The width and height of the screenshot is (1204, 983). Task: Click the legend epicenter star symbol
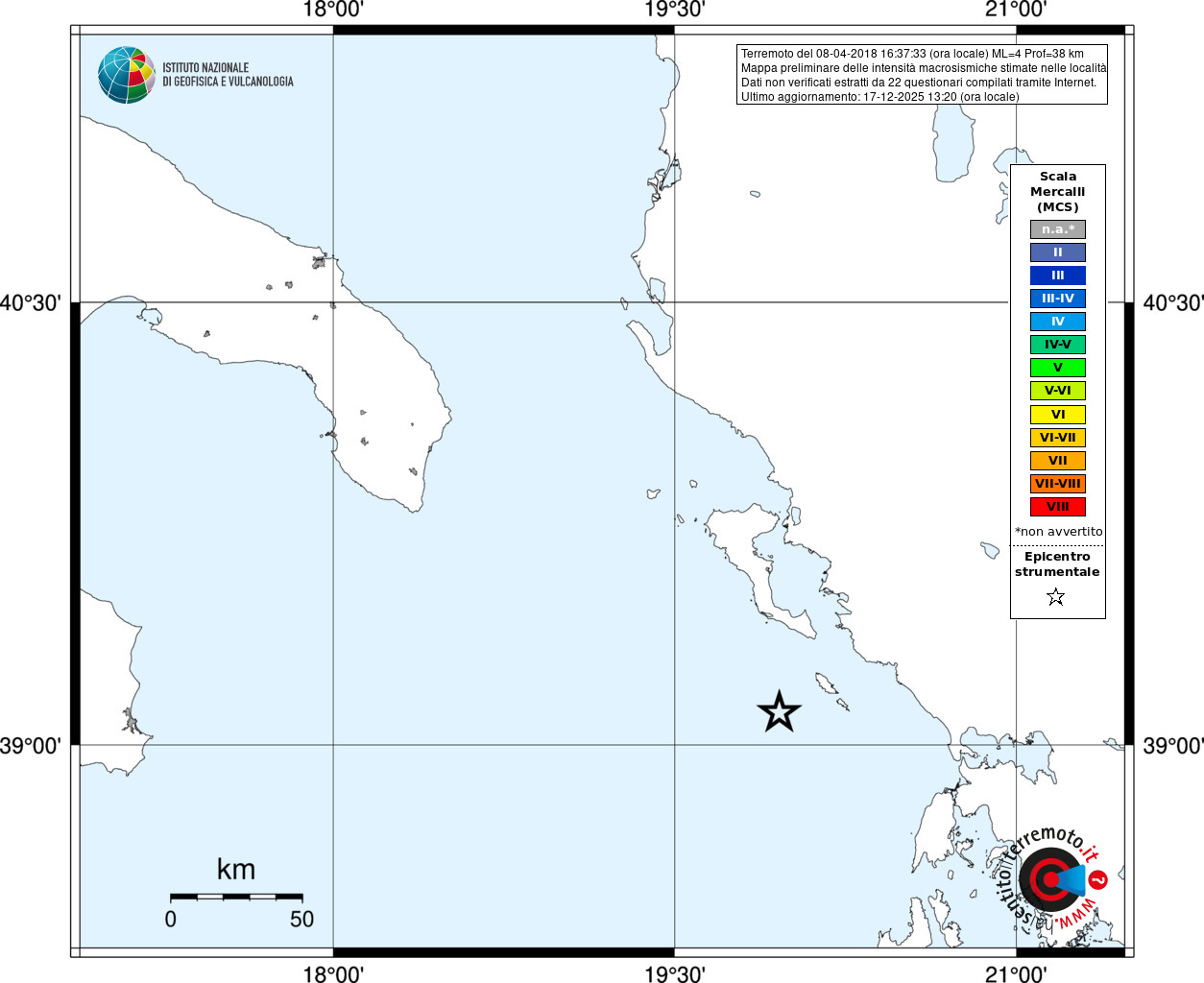pyautogui.click(x=1056, y=597)
